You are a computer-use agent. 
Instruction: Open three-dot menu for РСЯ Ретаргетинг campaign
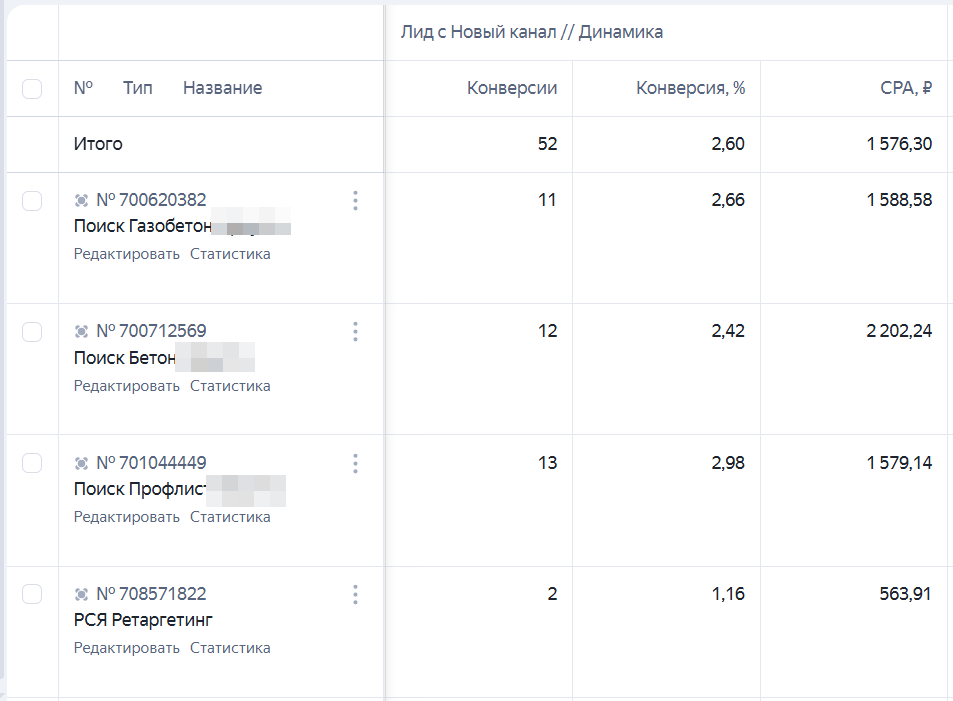[356, 594]
